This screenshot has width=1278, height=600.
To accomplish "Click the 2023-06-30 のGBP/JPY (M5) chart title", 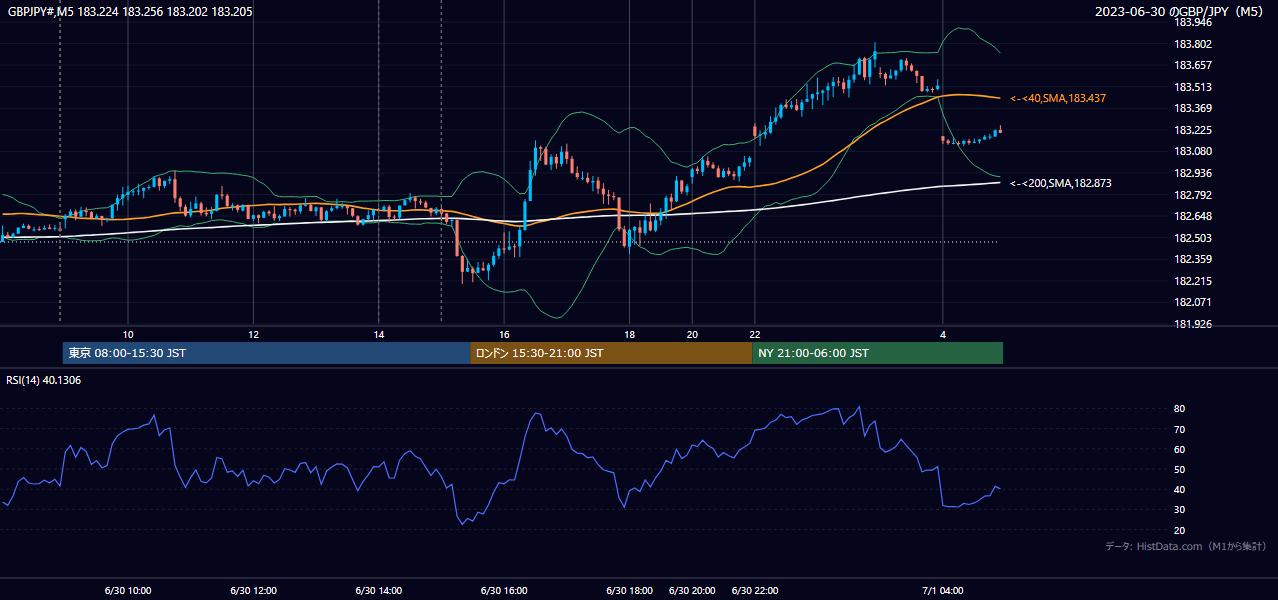I will (x=1180, y=11).
